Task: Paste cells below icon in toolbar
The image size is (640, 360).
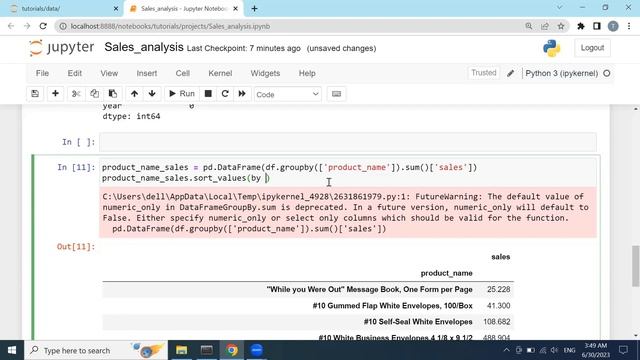Action: pyautogui.click(x=113, y=94)
